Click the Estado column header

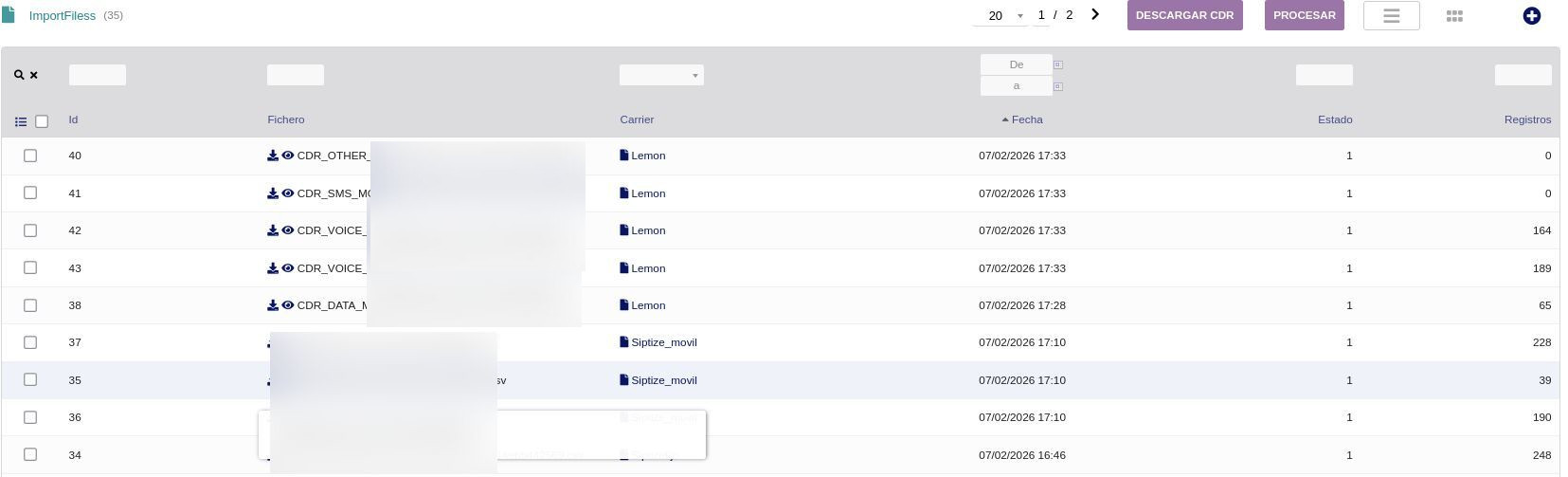point(1334,119)
